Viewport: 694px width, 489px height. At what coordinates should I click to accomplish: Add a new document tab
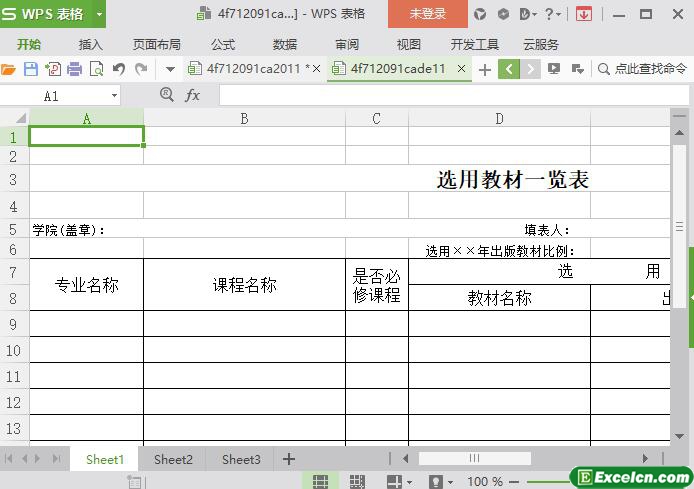485,69
